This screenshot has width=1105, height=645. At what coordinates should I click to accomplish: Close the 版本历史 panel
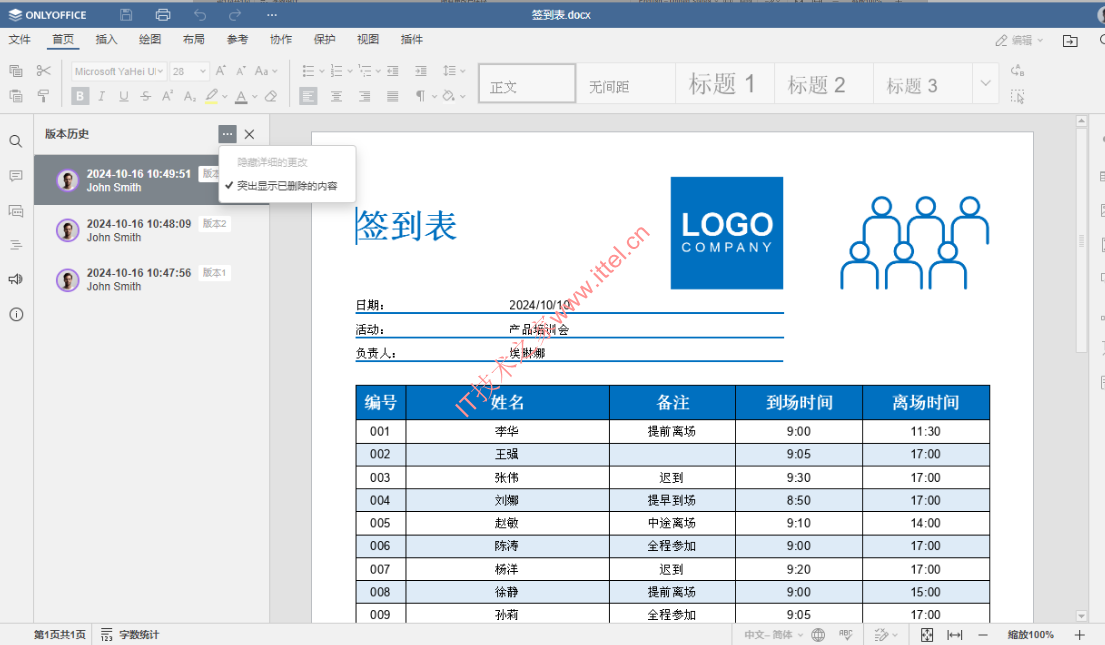click(249, 134)
